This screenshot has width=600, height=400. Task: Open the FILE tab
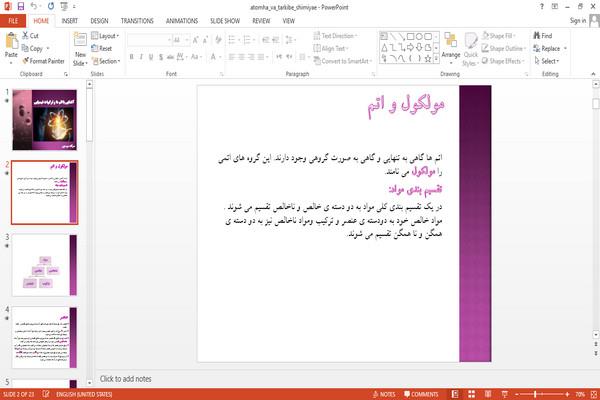point(13,21)
